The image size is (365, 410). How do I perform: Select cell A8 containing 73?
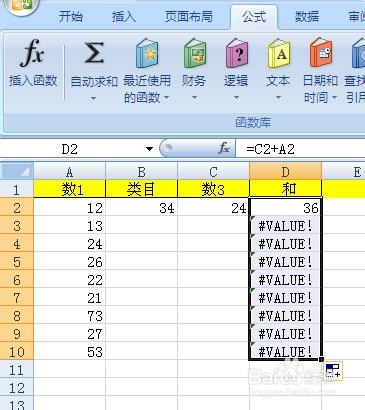(69, 315)
